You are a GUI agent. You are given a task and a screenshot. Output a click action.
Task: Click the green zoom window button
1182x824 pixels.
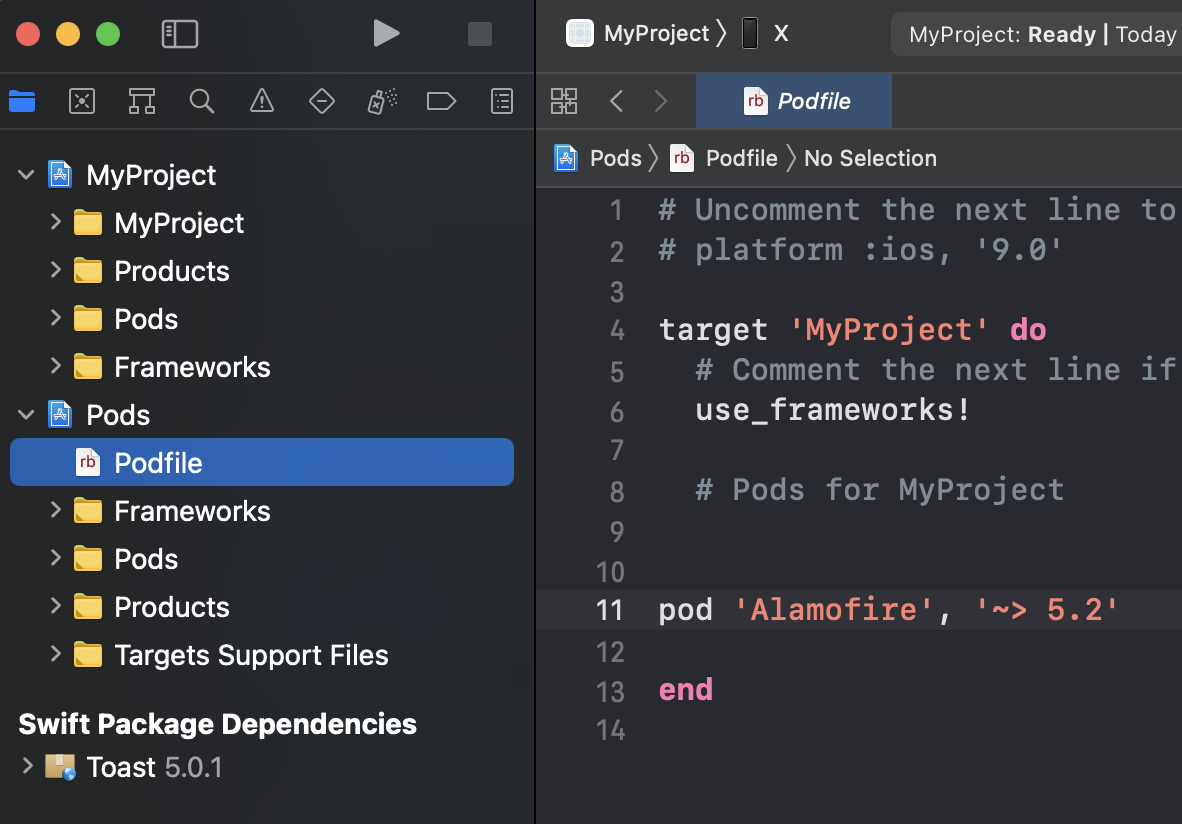point(108,34)
